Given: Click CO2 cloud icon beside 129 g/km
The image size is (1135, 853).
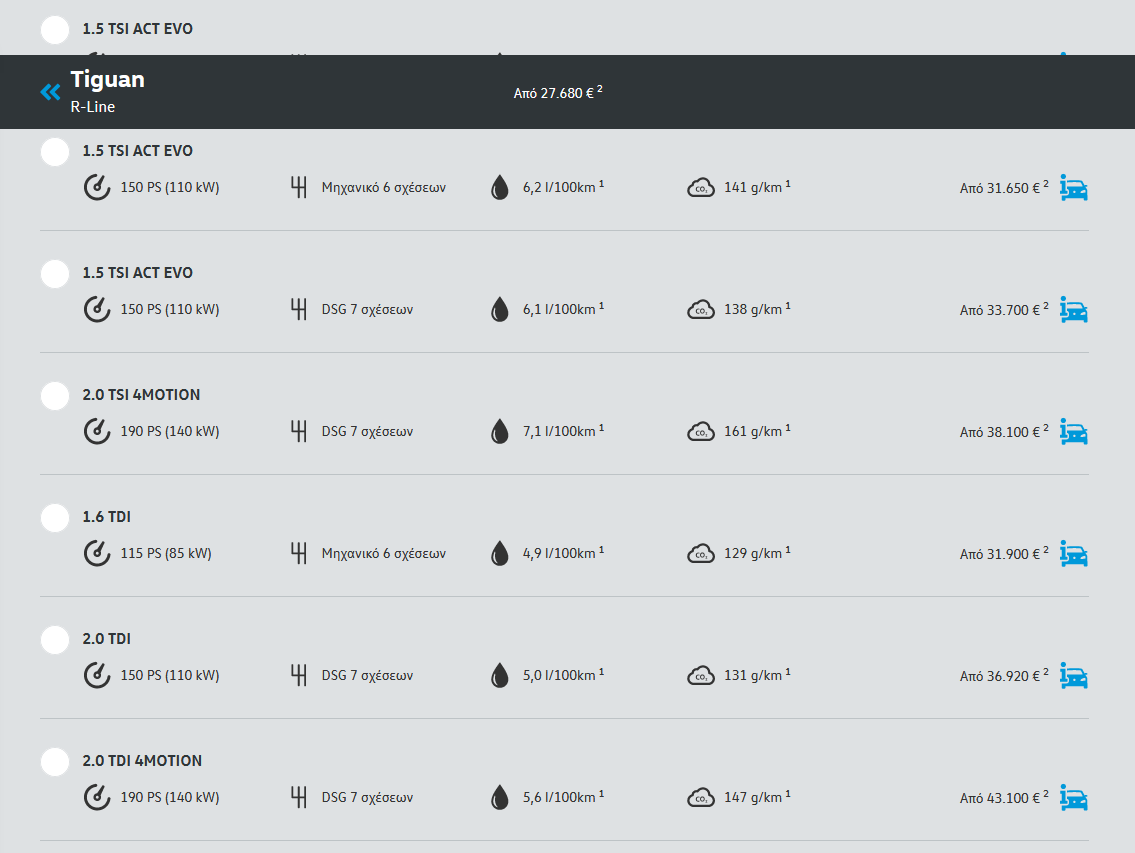Looking at the screenshot, I should click(x=701, y=554).
